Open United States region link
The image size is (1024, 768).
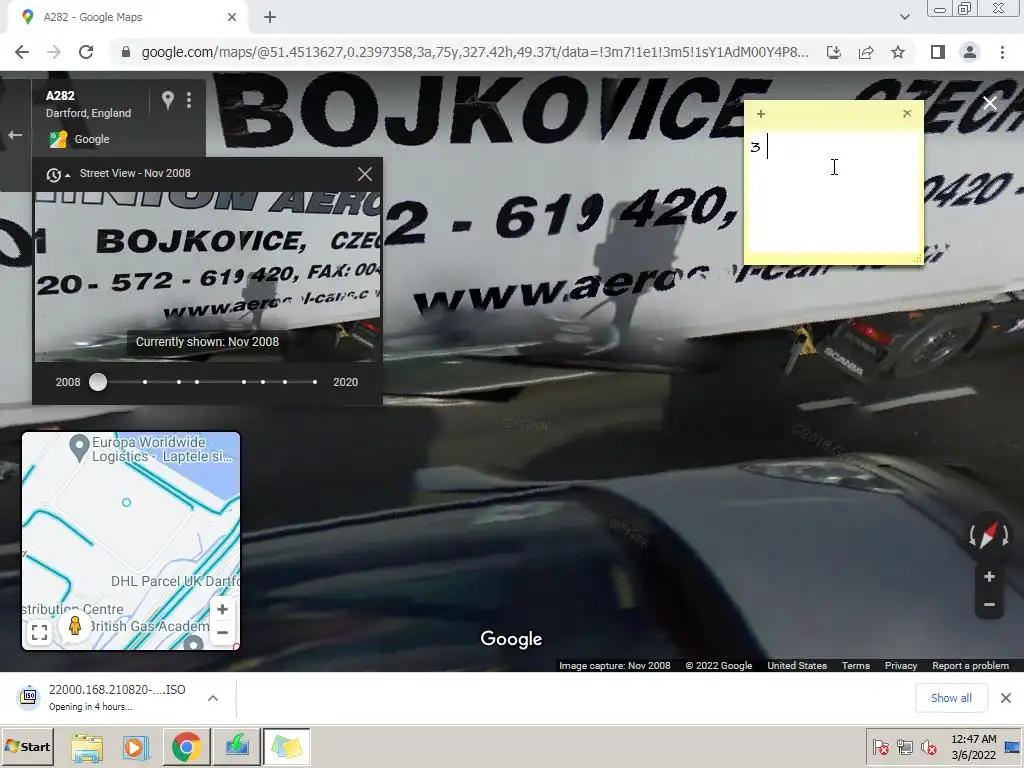click(x=797, y=665)
